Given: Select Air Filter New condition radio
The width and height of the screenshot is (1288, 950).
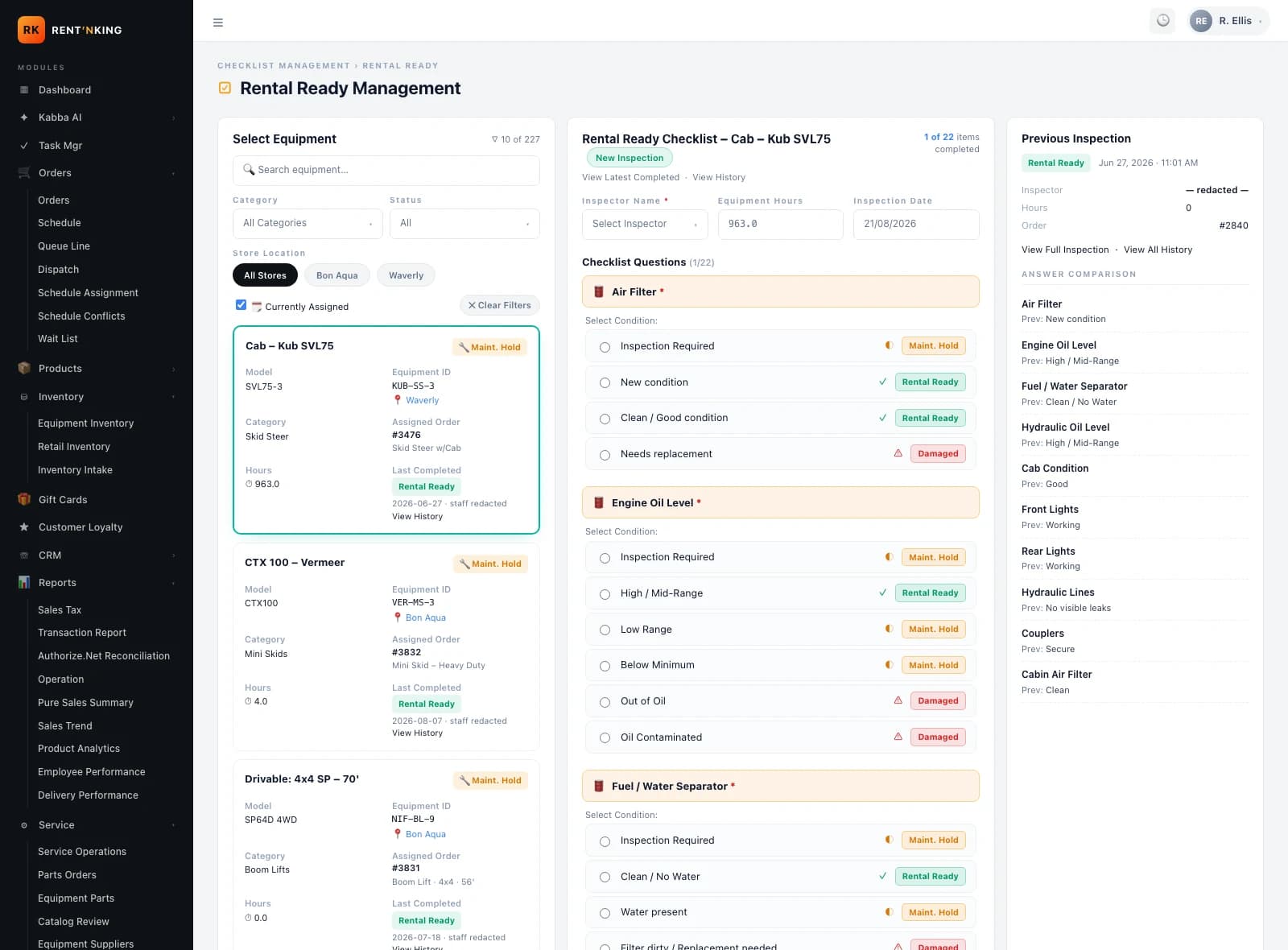Looking at the screenshot, I should (x=605, y=382).
